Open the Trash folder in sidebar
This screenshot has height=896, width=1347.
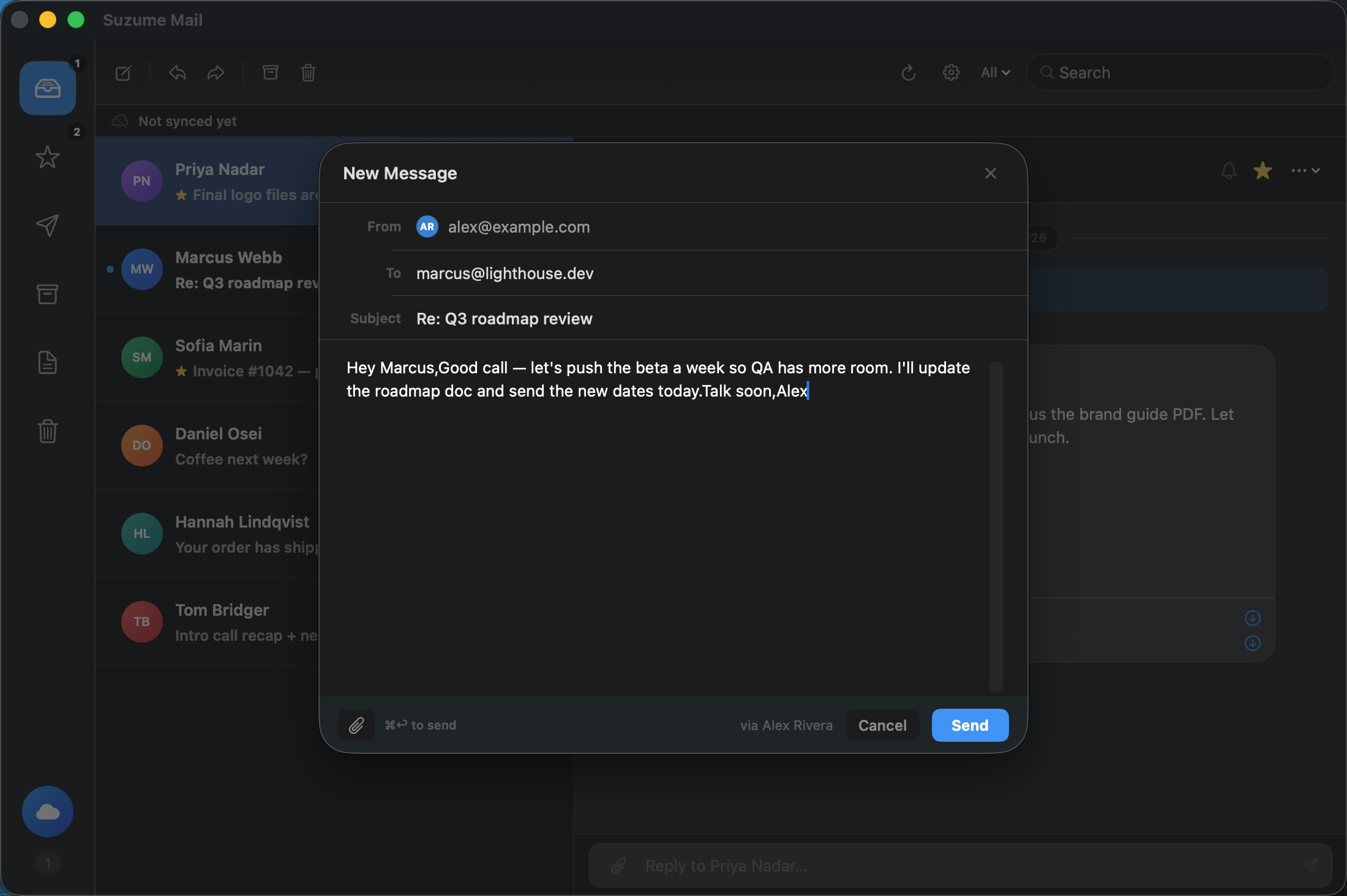click(48, 431)
